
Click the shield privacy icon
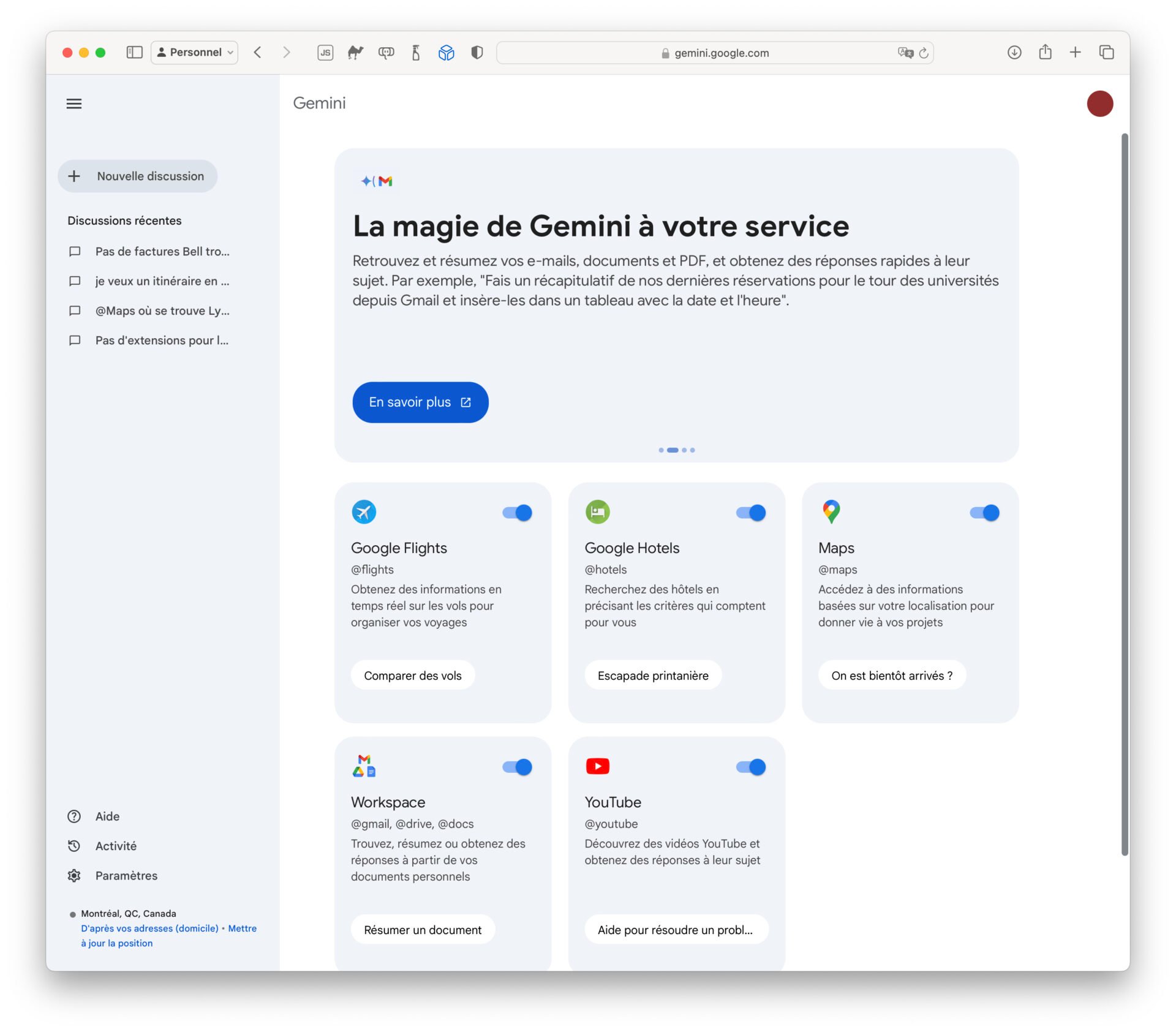click(x=477, y=53)
